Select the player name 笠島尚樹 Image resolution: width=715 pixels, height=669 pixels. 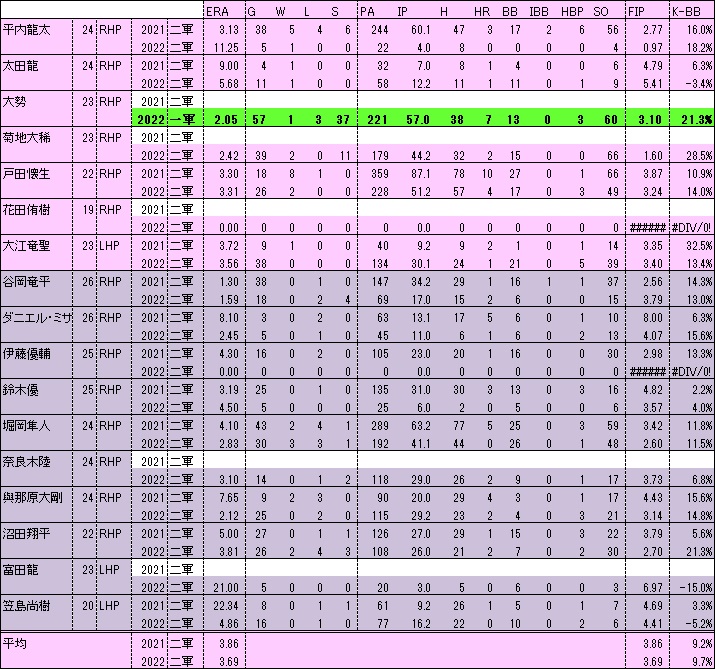tap(26, 606)
